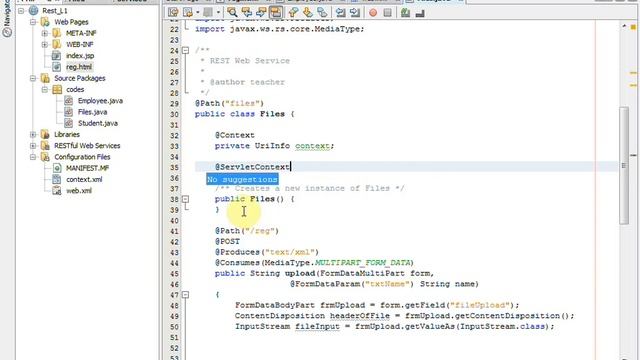
Task: Go to Previous Bookmark icon
Action: [293, 13]
